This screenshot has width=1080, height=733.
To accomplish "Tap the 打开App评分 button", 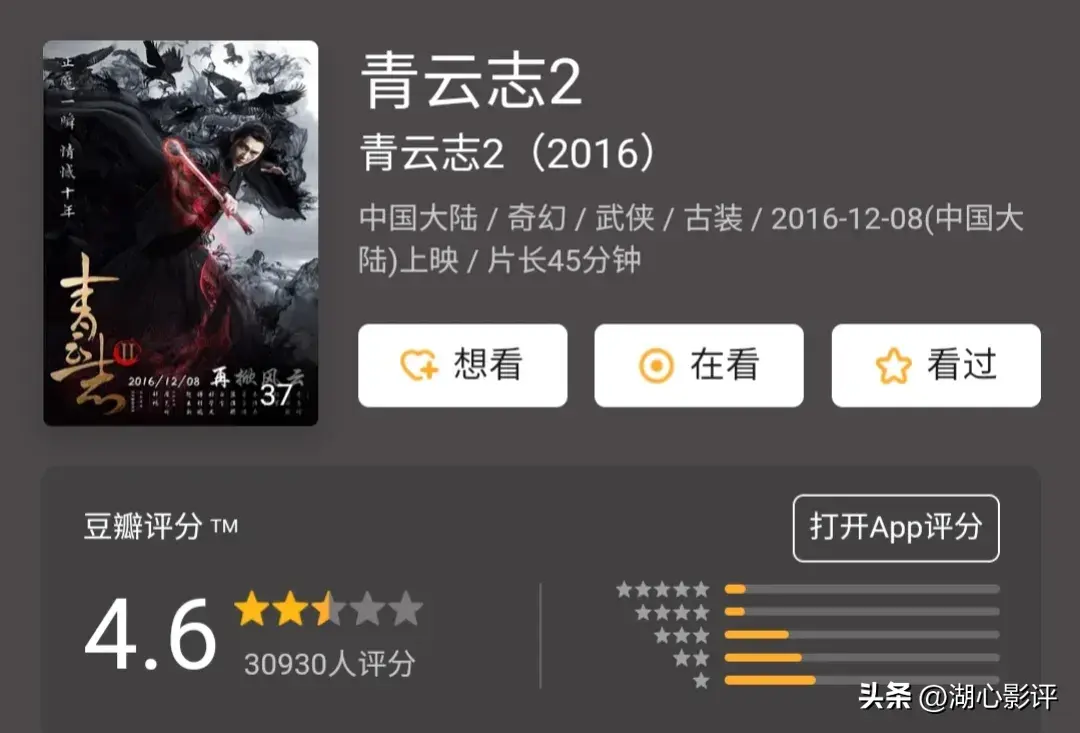I will [x=896, y=528].
